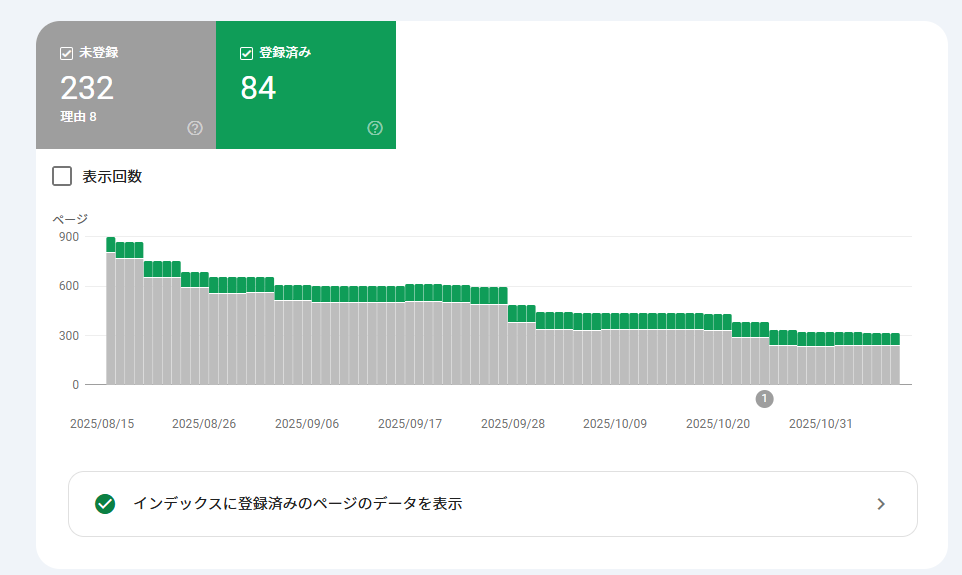Click the leftmost tallest bar in chart
The image size is (962, 575).
pyautogui.click(x=111, y=310)
